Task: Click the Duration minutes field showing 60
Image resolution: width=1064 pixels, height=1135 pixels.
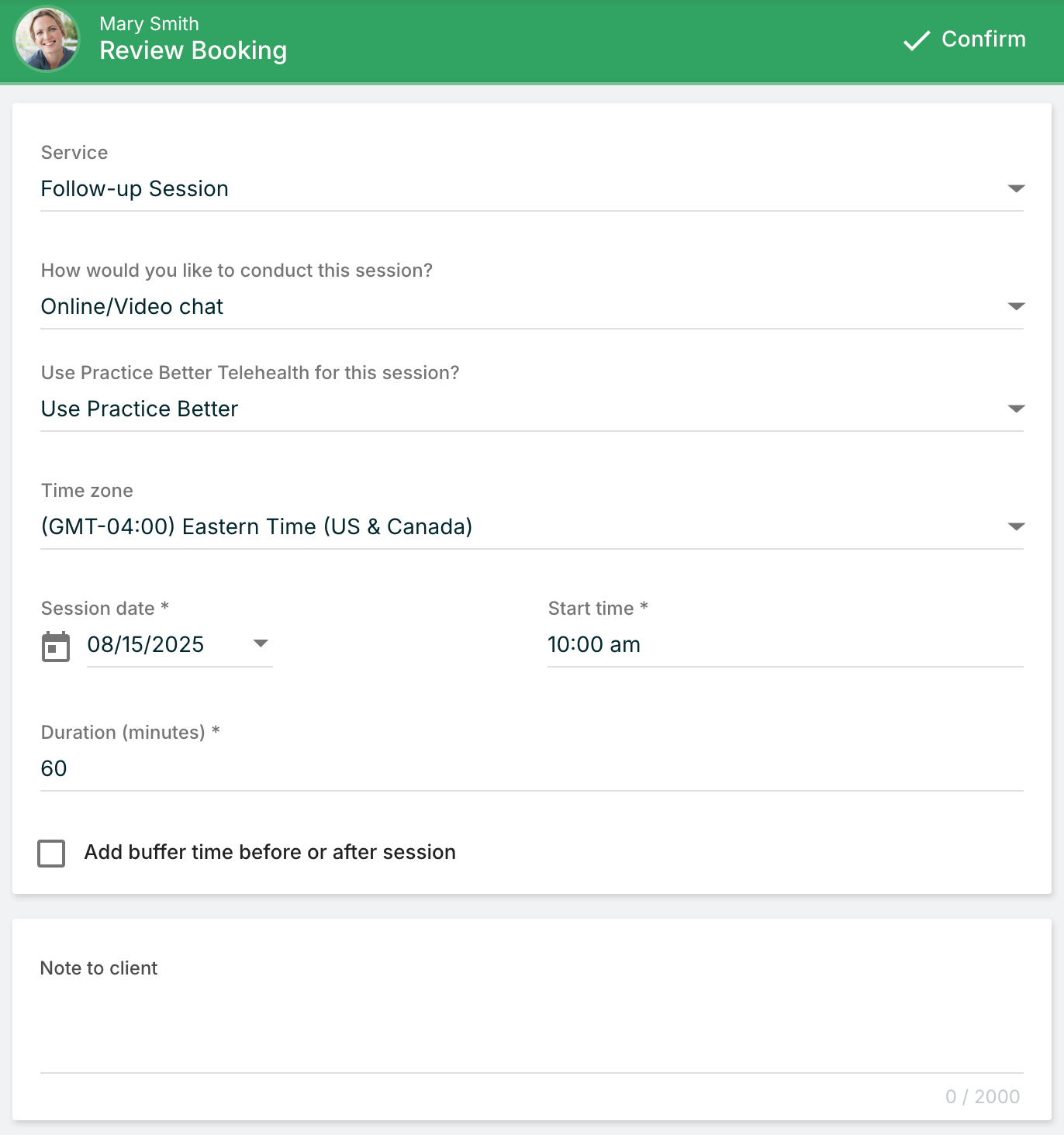Action: coord(530,769)
